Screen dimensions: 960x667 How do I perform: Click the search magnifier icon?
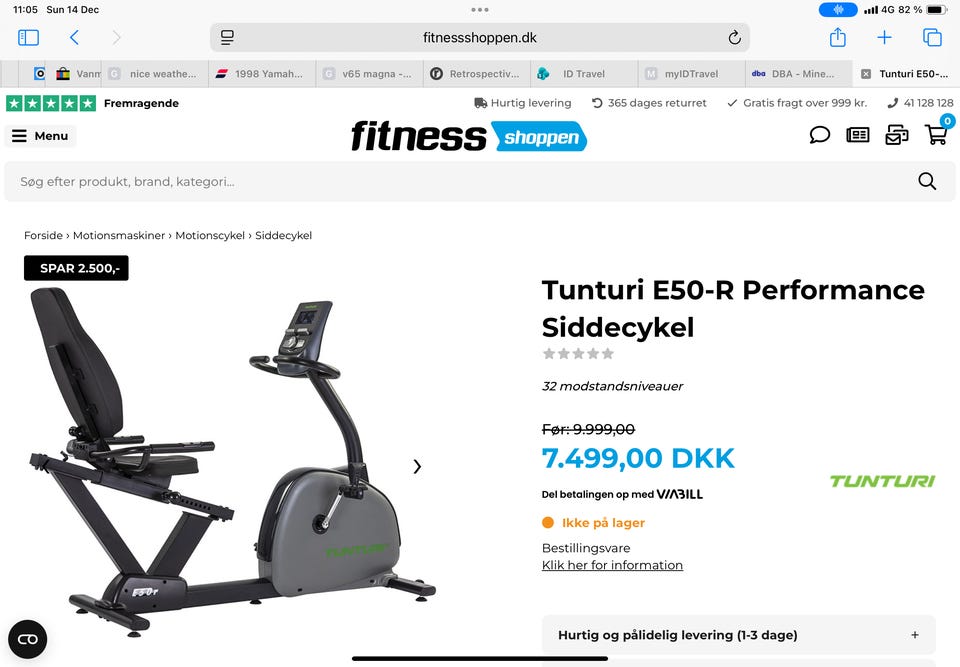coord(927,181)
